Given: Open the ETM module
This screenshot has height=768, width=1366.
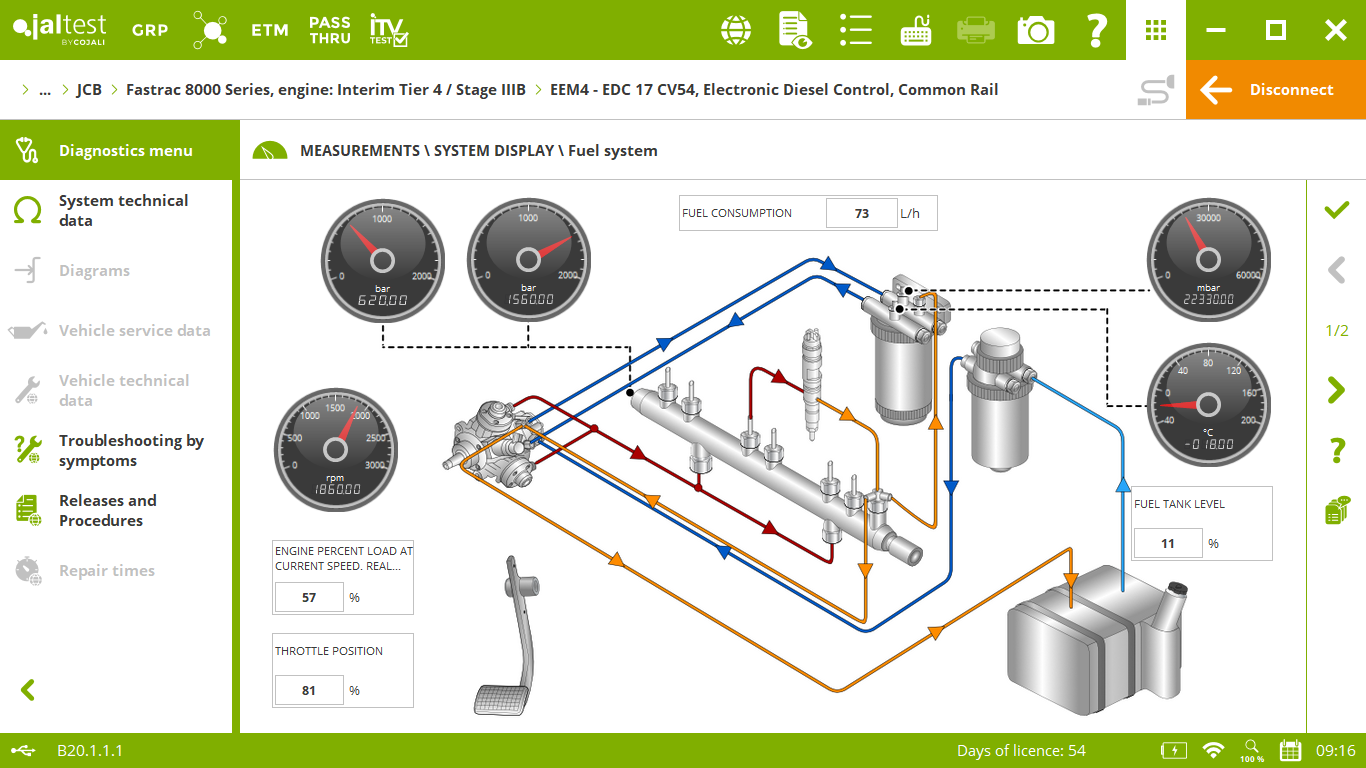Looking at the screenshot, I should (269, 30).
